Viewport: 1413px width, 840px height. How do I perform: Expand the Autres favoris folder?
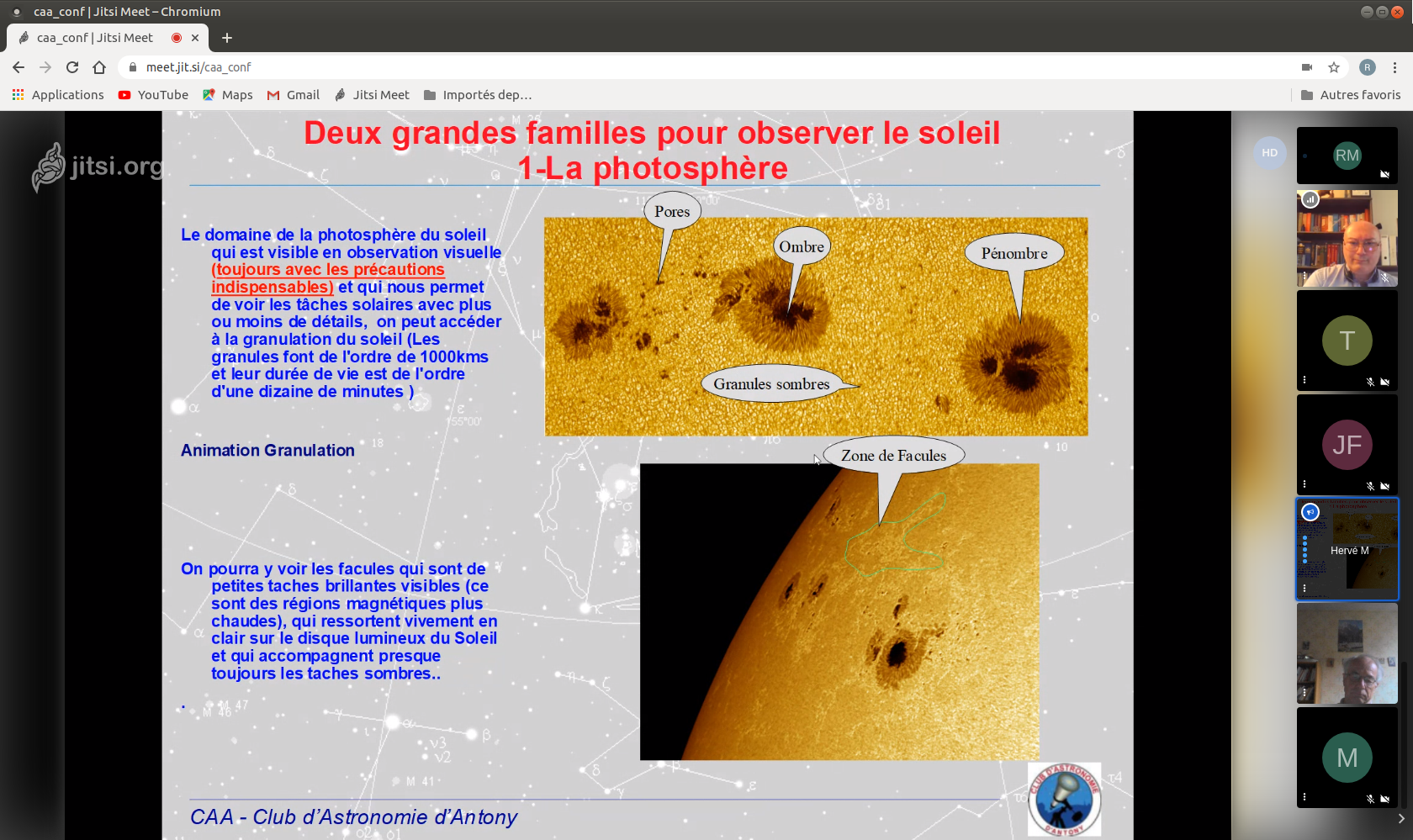(1351, 95)
